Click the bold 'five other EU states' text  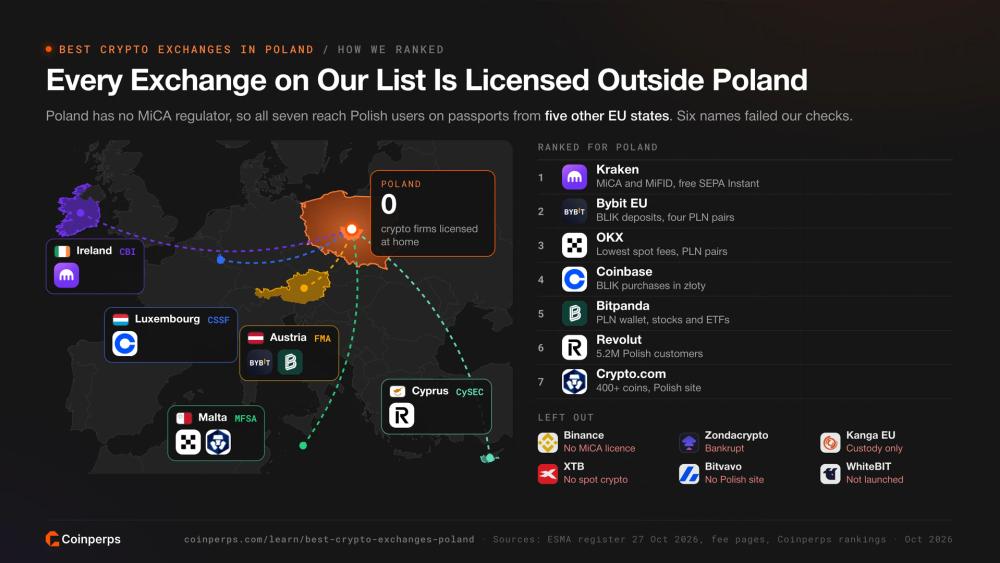point(607,116)
